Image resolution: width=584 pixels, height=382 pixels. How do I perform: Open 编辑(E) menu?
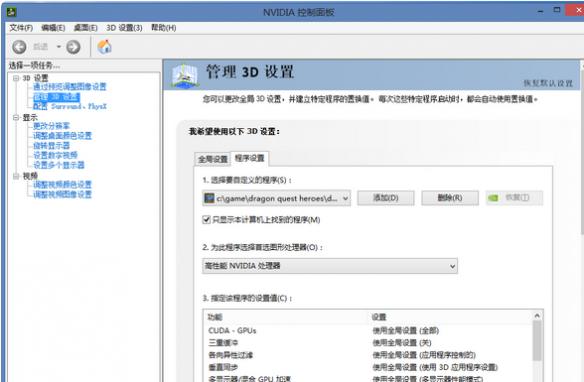(53, 28)
